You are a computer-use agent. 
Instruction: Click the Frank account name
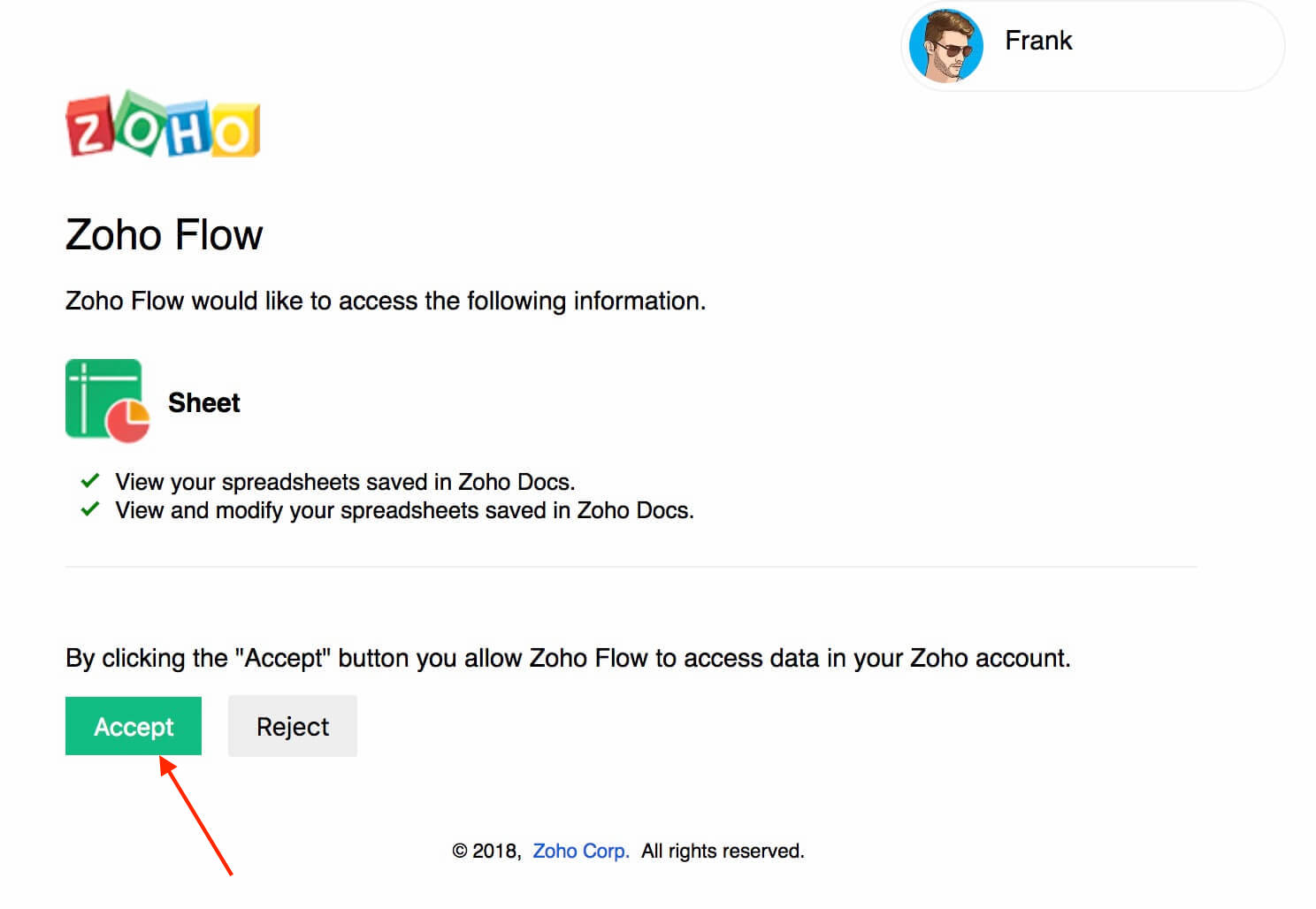(1038, 41)
